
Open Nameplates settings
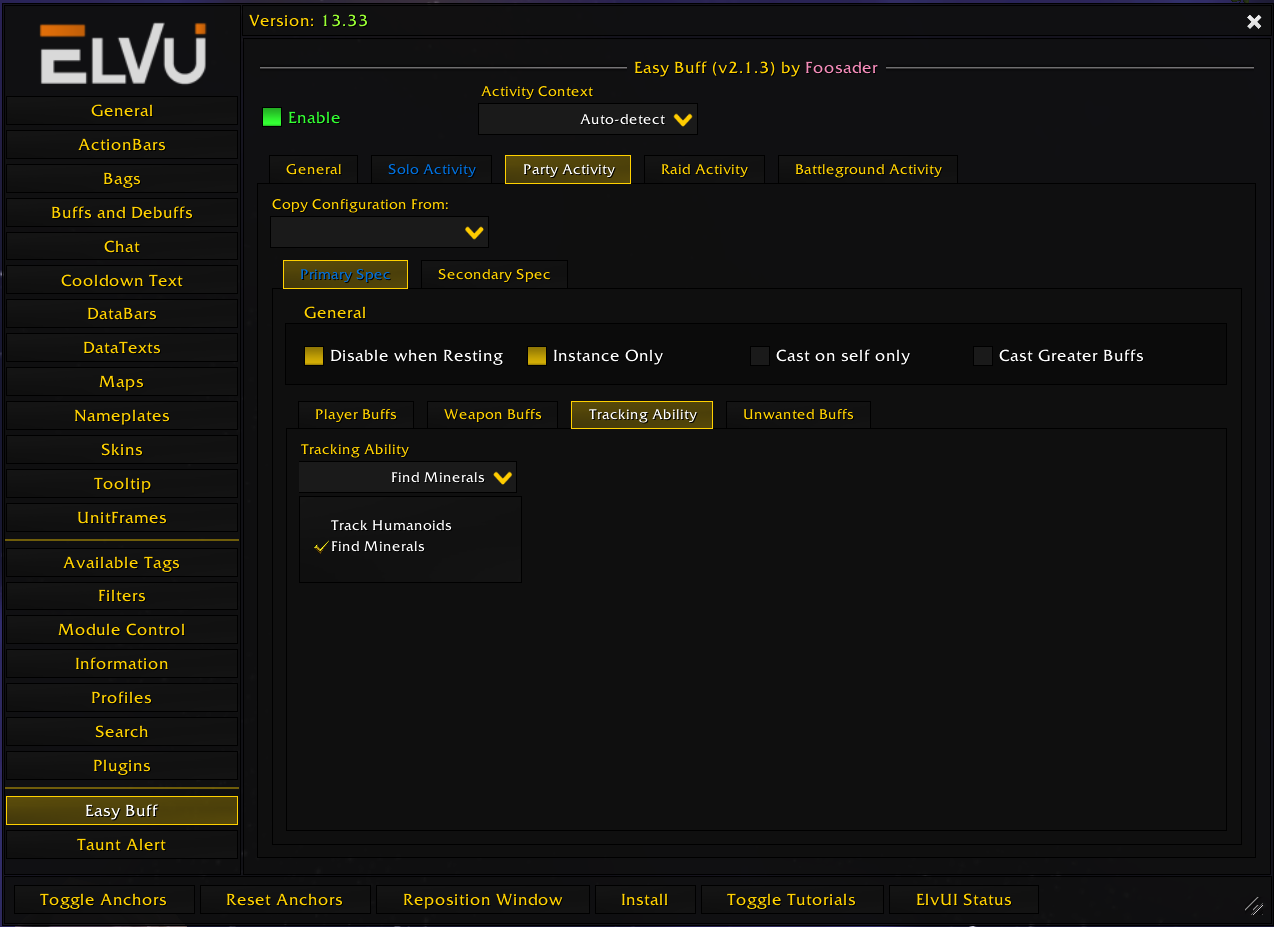point(122,416)
